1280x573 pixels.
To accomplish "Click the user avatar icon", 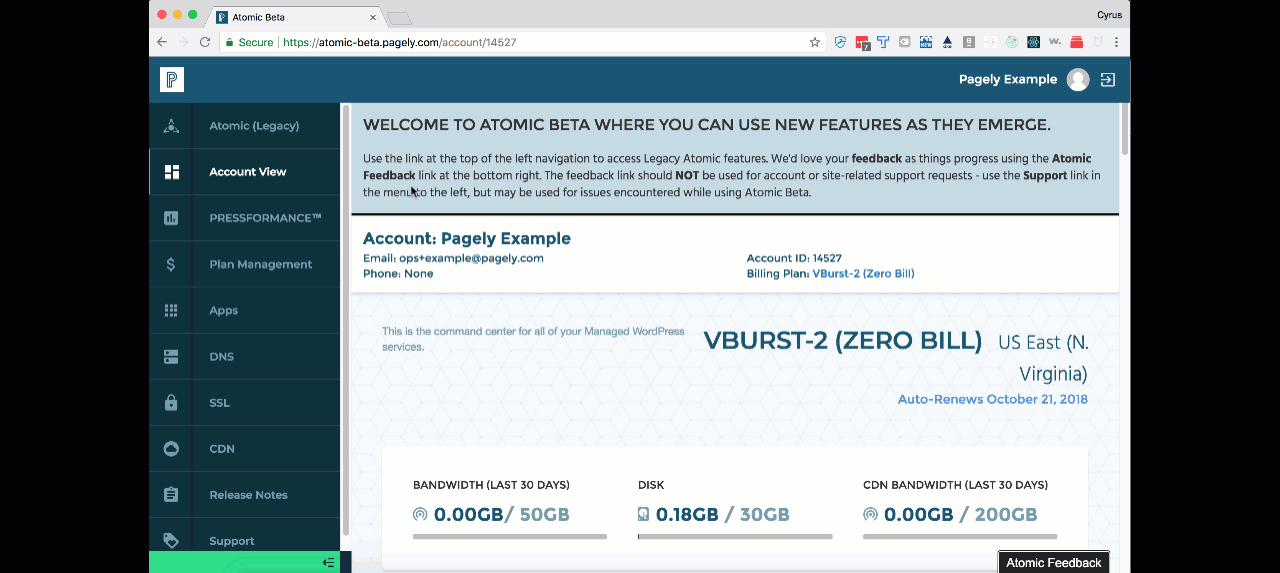I will coord(1078,80).
